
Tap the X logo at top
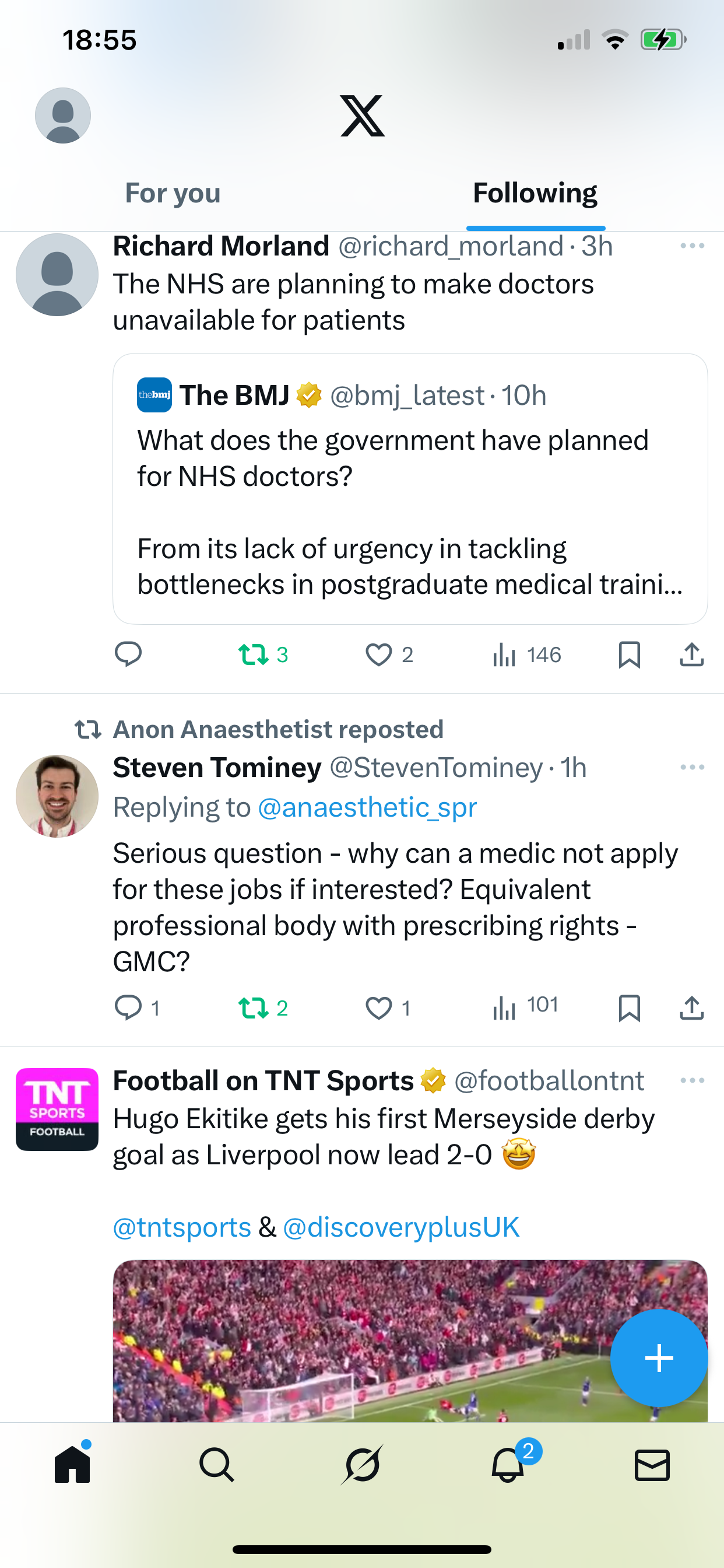[363, 116]
